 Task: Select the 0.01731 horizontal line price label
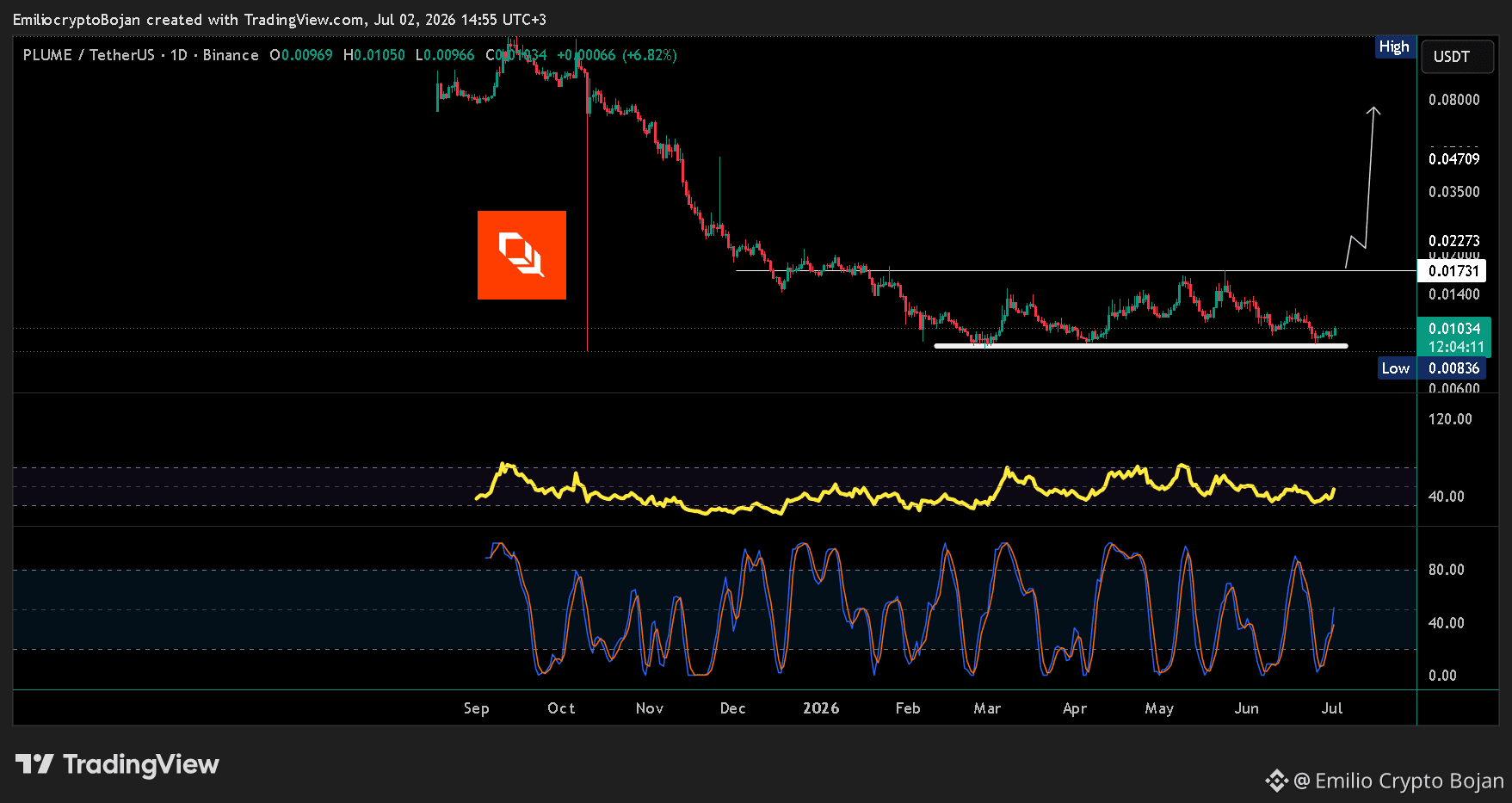click(1452, 271)
